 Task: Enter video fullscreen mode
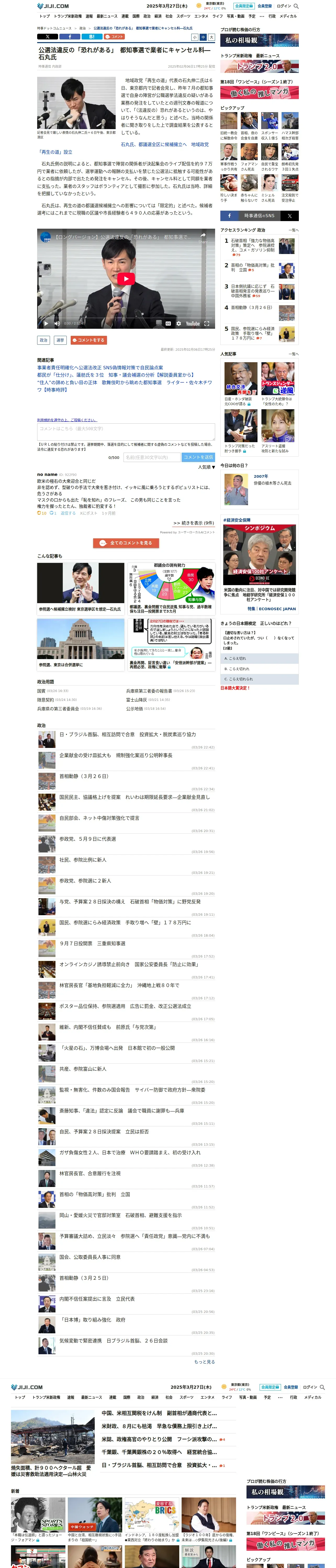(207, 323)
